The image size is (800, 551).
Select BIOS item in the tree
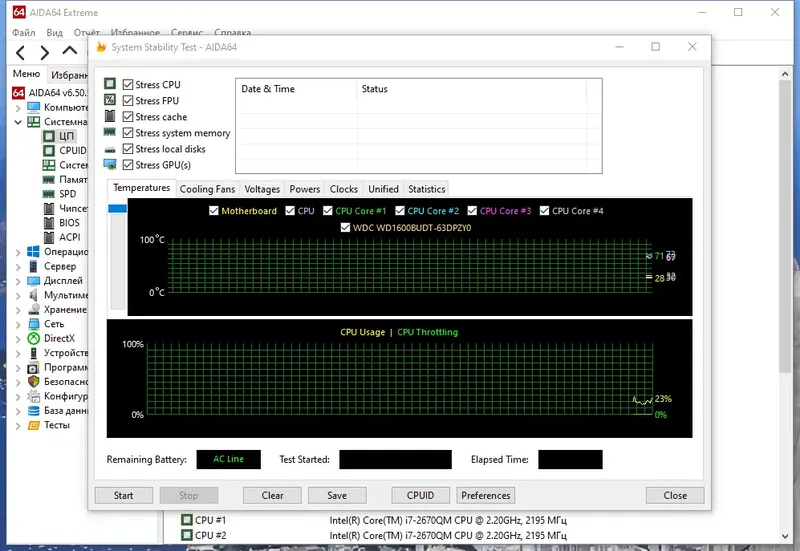pyautogui.click(x=69, y=223)
